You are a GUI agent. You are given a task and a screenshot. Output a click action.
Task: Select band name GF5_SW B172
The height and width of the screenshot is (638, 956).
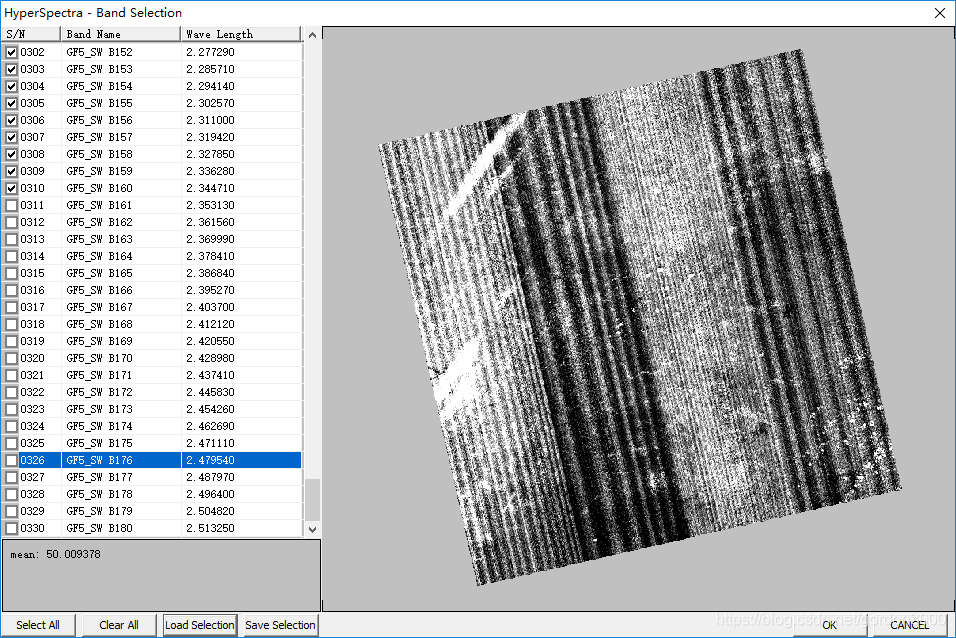(99, 392)
